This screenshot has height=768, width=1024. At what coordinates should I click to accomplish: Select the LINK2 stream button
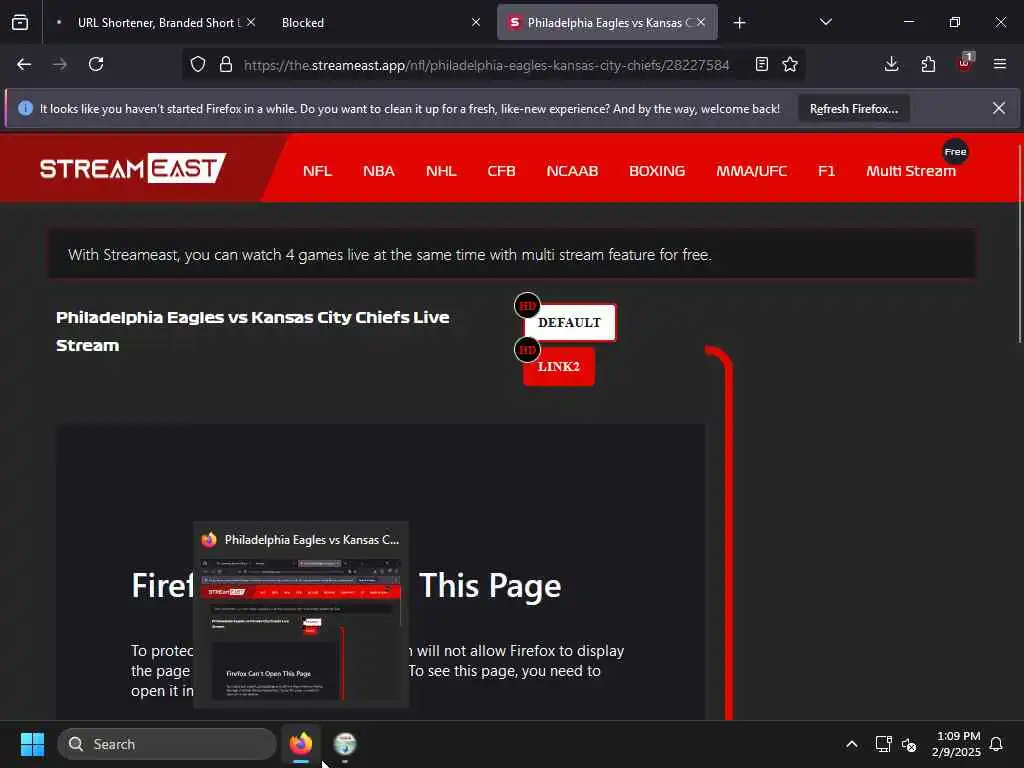click(x=559, y=366)
